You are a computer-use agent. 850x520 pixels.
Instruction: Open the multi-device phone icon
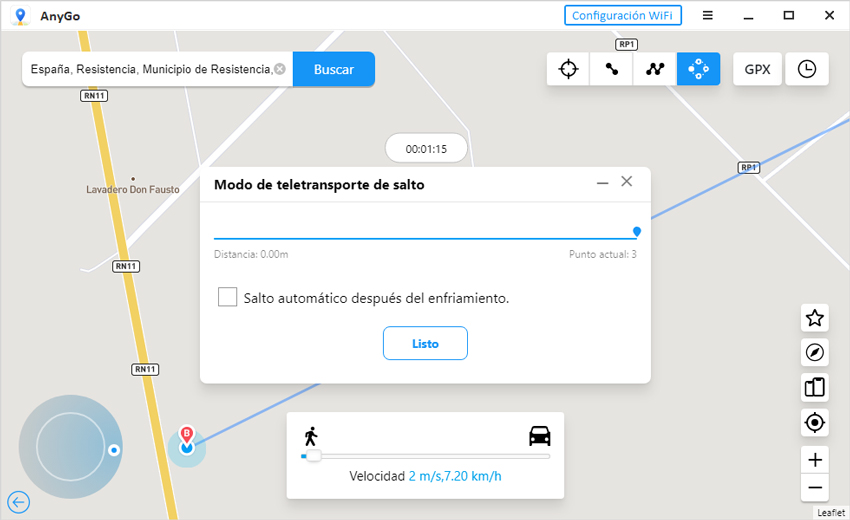815,387
